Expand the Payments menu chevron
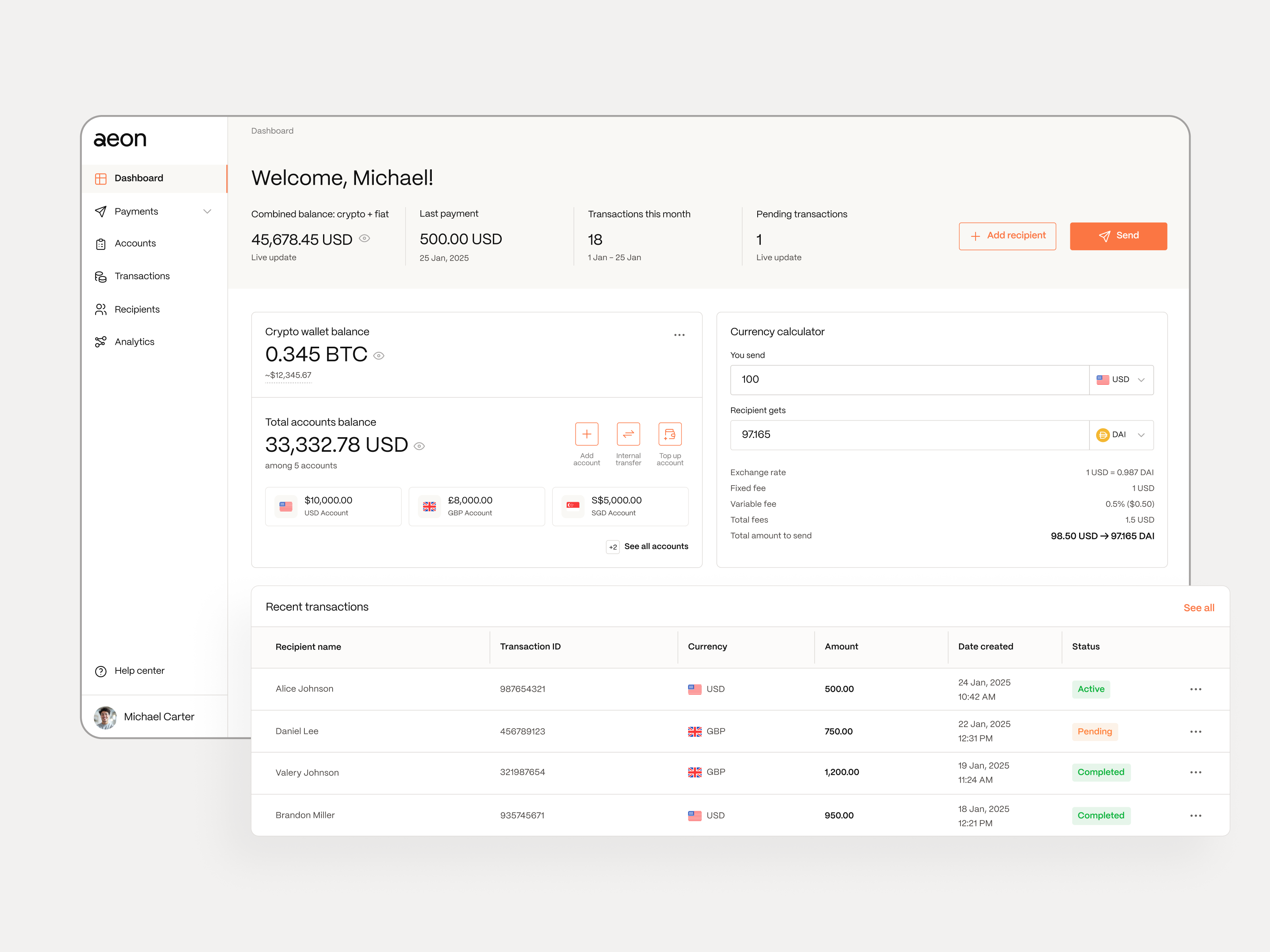The height and width of the screenshot is (952, 1270). [208, 211]
